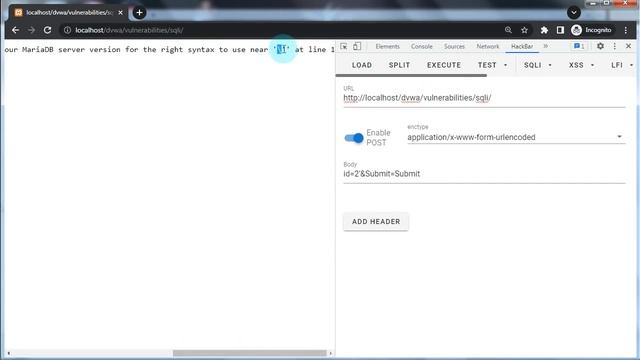Open a new browser tab
Image resolution: width=640 pixels, height=360 pixels.
139,13
